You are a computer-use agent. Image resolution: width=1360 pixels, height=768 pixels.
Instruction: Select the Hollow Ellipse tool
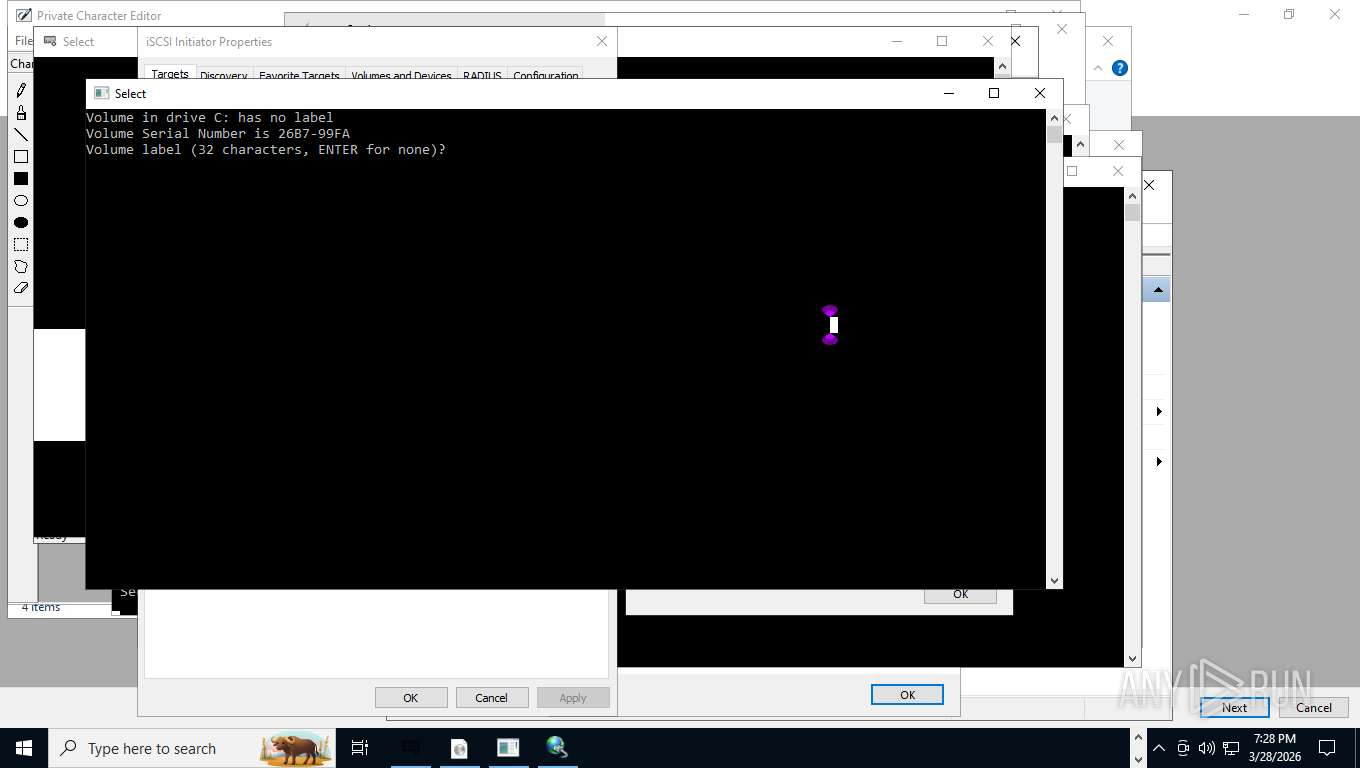[21, 201]
